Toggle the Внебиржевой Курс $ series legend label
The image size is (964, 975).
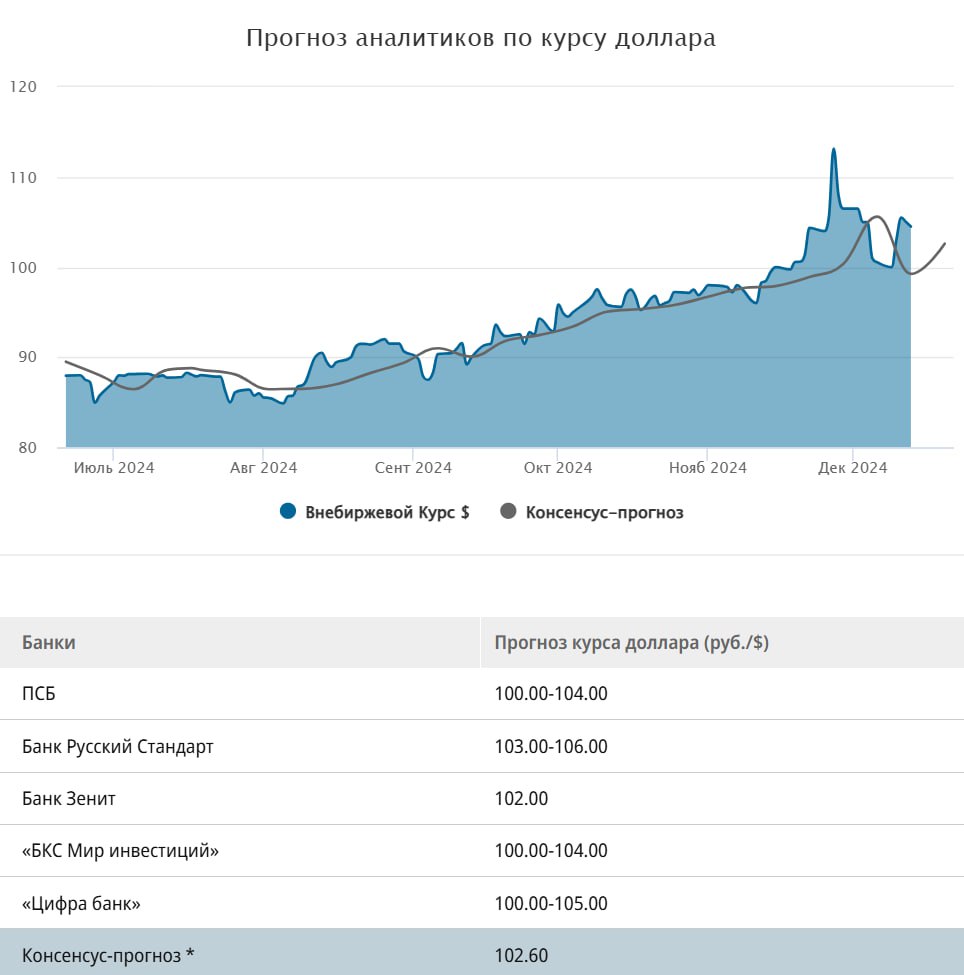coord(387,512)
